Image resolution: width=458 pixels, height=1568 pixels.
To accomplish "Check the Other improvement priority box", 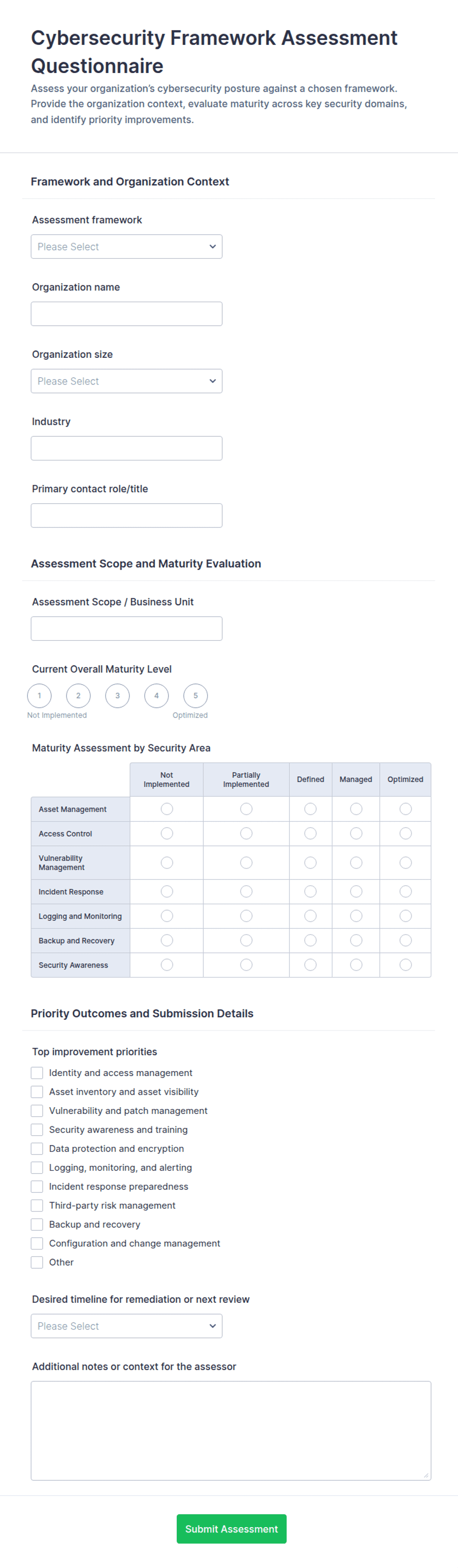I will pyautogui.click(x=37, y=1262).
